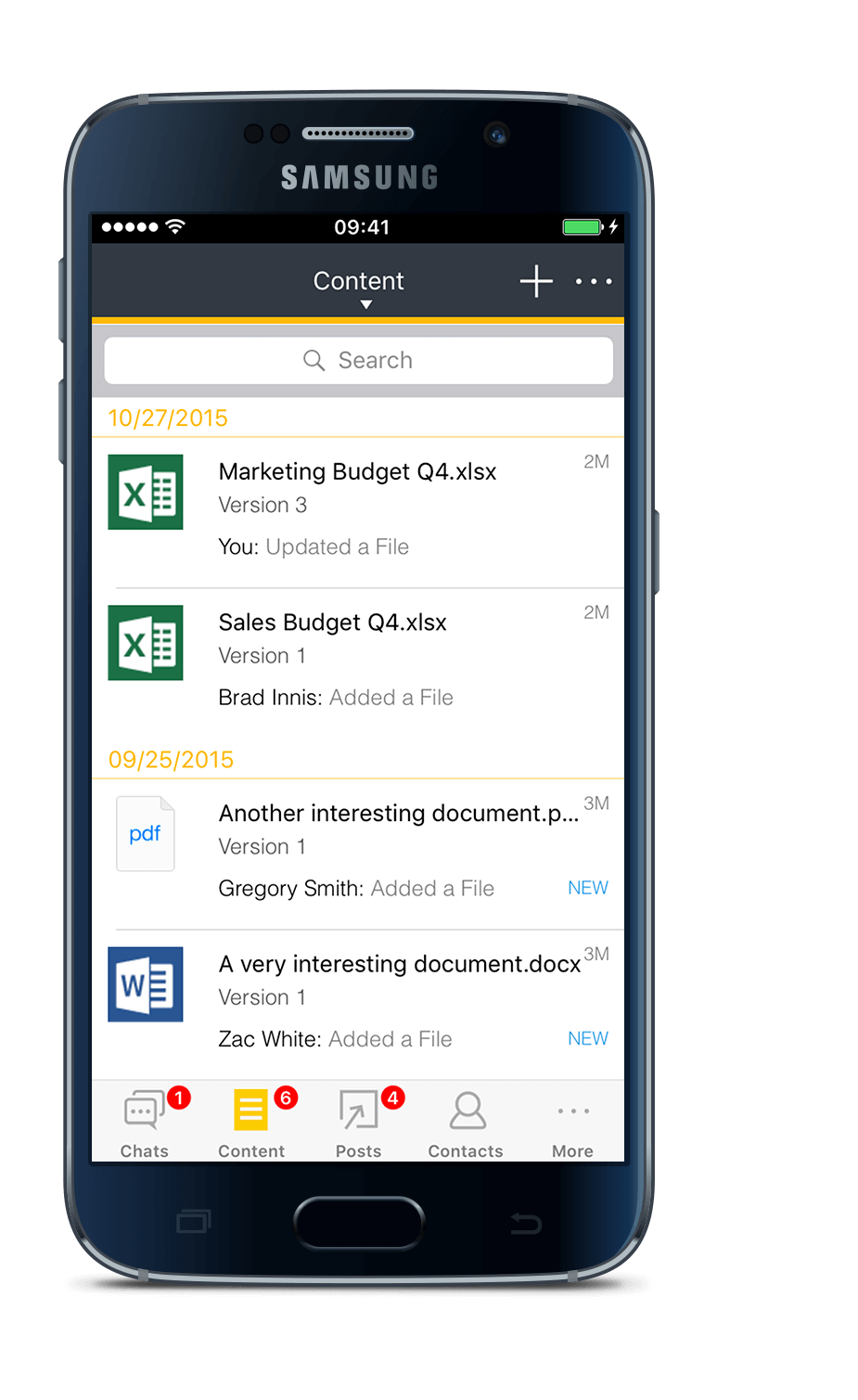Go to the Posts tab
Screen dimensions: 858x1400
click(359, 1123)
